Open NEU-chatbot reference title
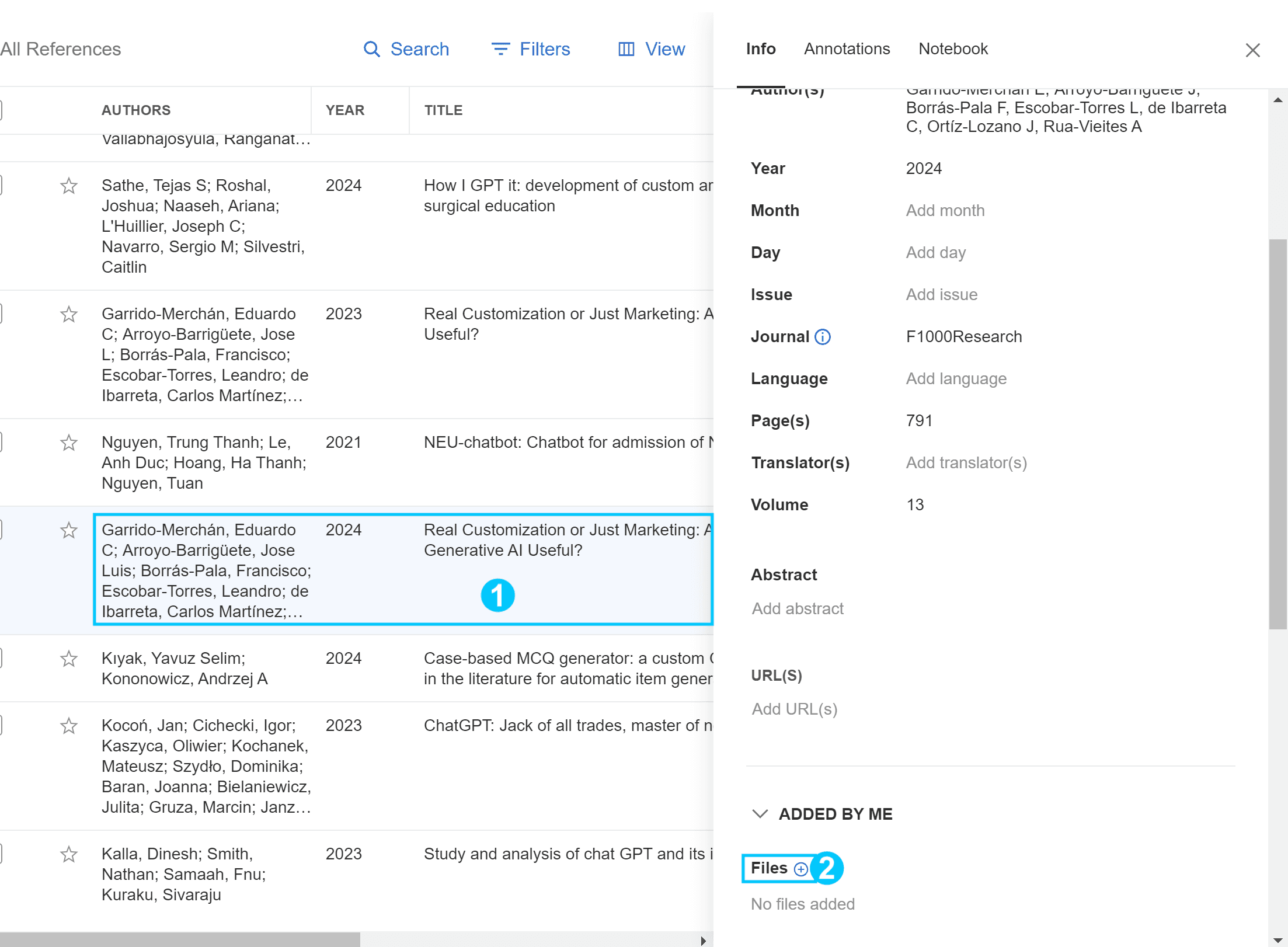 coord(568,443)
